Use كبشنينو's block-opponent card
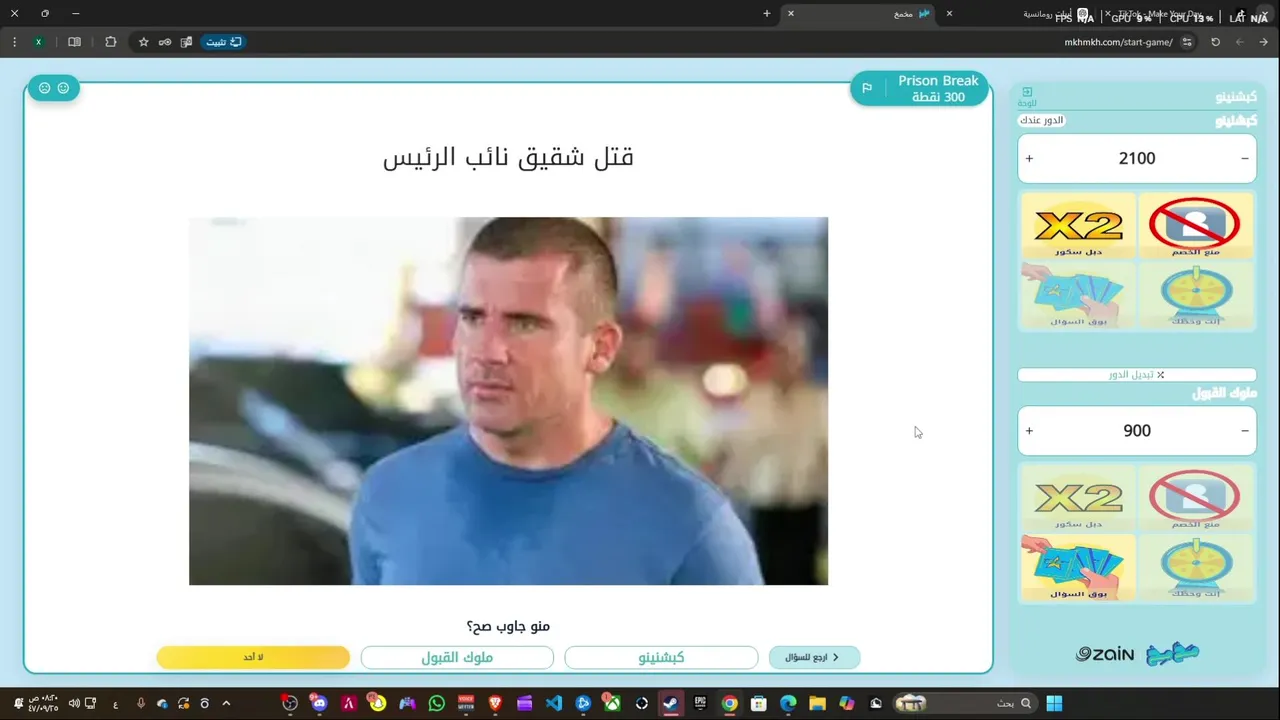This screenshot has height=720, width=1280. (x=1195, y=226)
